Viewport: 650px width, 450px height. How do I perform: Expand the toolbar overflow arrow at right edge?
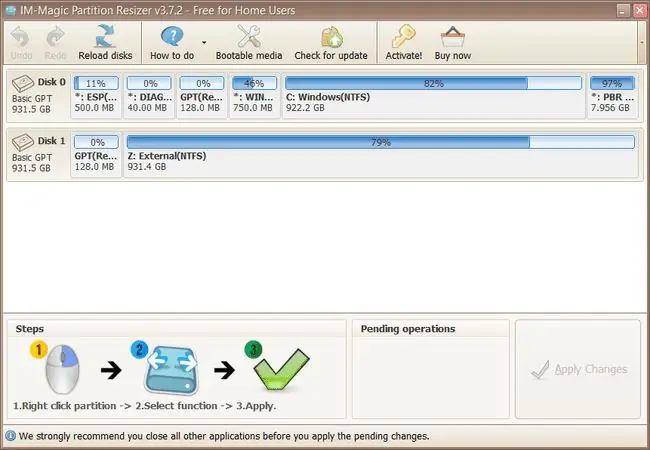coord(643,42)
